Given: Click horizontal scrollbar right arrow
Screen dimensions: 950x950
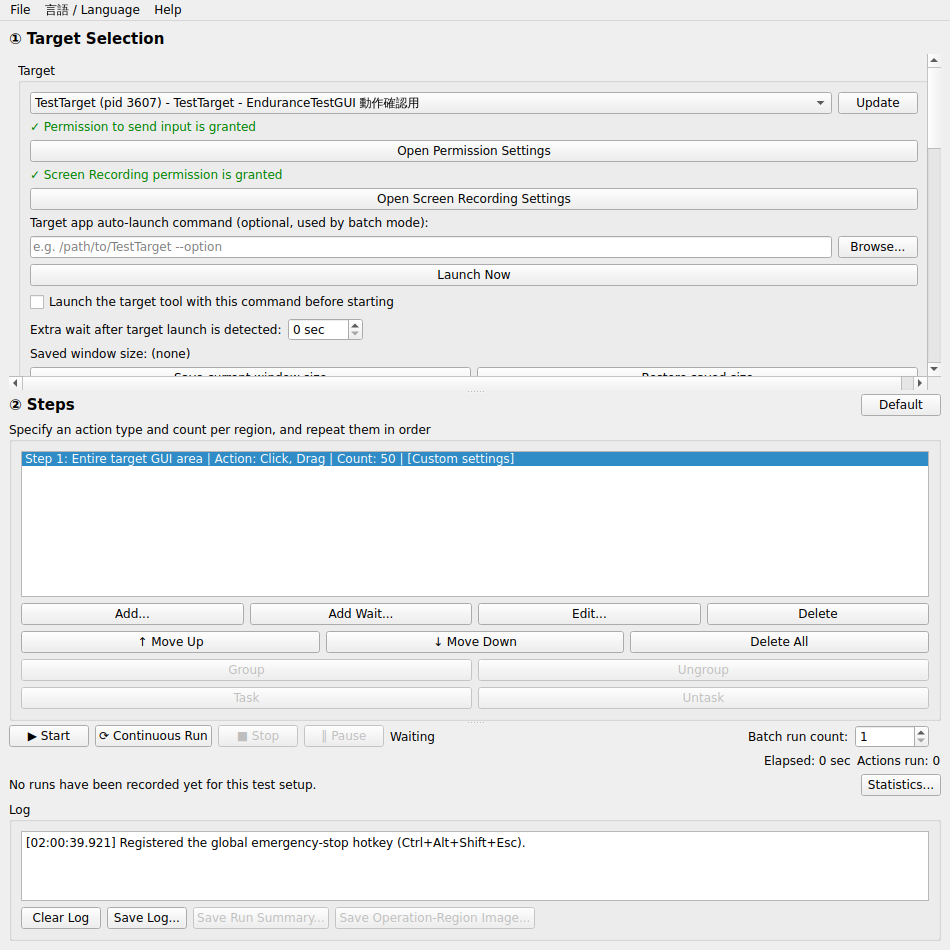Looking at the screenshot, I should tap(920, 383).
